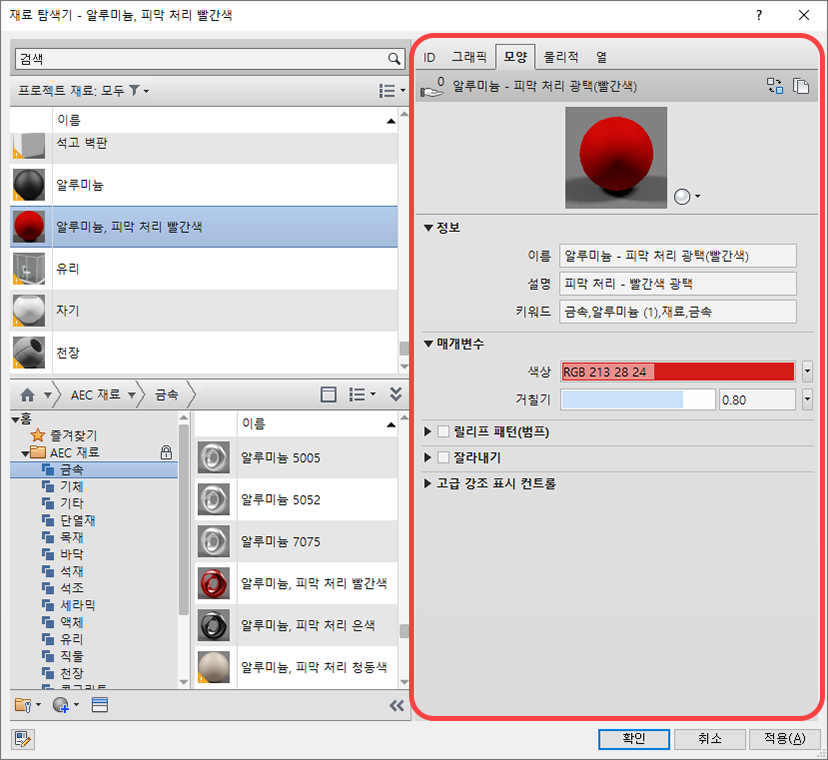
Task: Click the duplicate asset icon
Action: click(801, 86)
